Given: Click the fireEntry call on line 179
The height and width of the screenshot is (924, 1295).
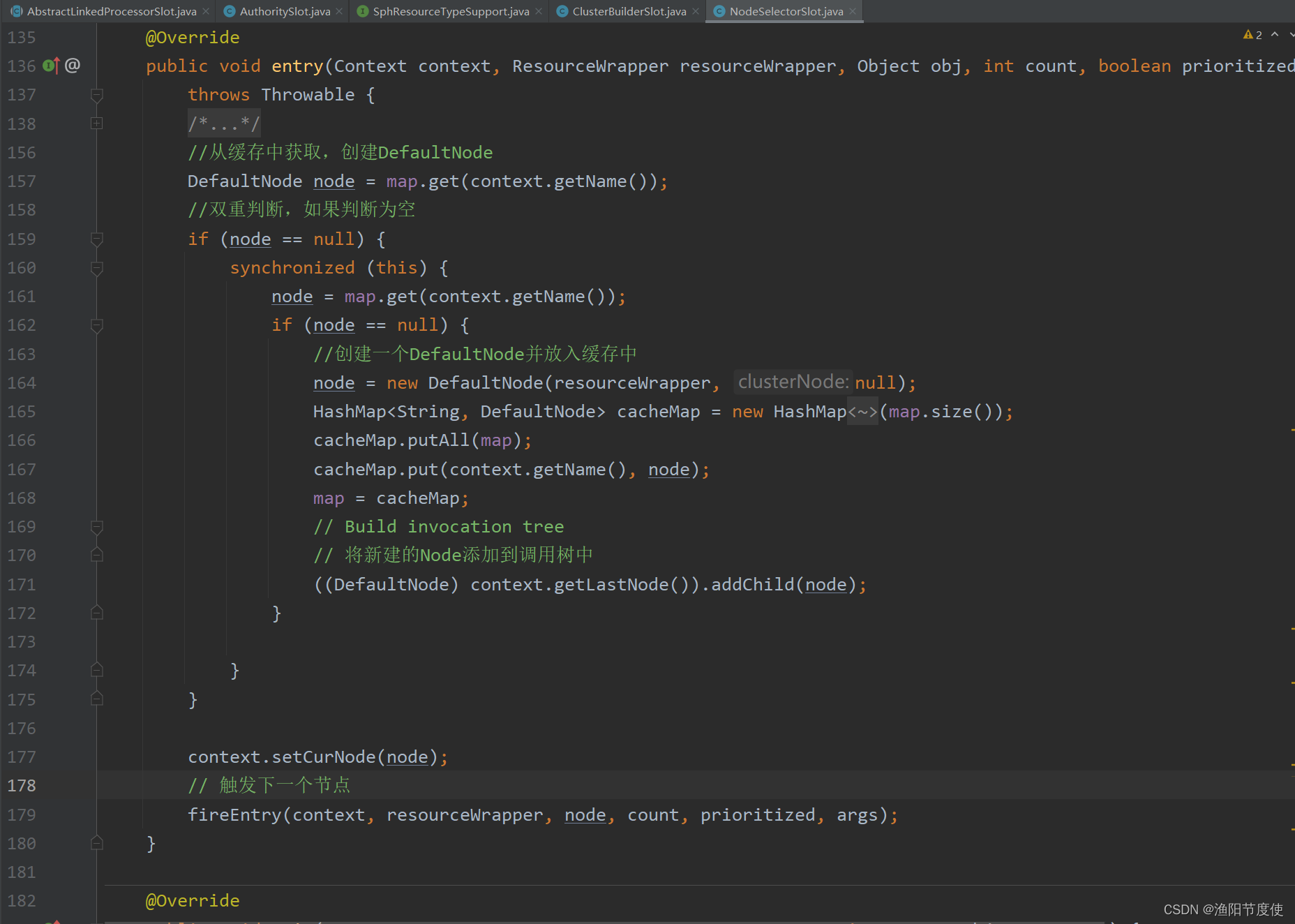Looking at the screenshot, I should pyautogui.click(x=234, y=815).
